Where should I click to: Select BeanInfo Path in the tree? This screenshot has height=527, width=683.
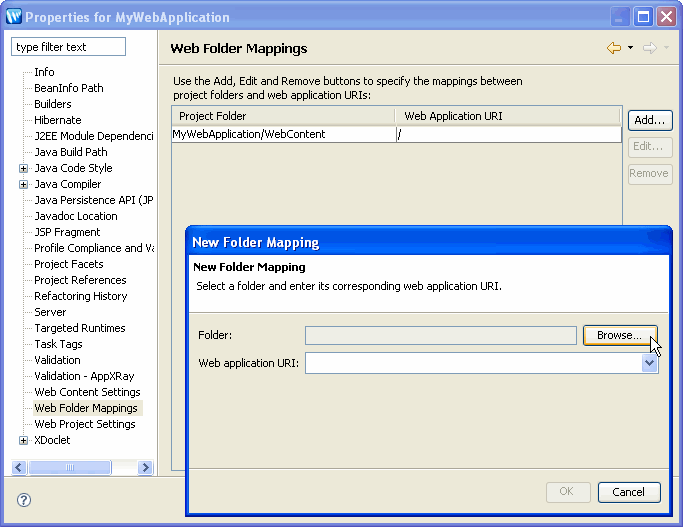click(x=69, y=88)
